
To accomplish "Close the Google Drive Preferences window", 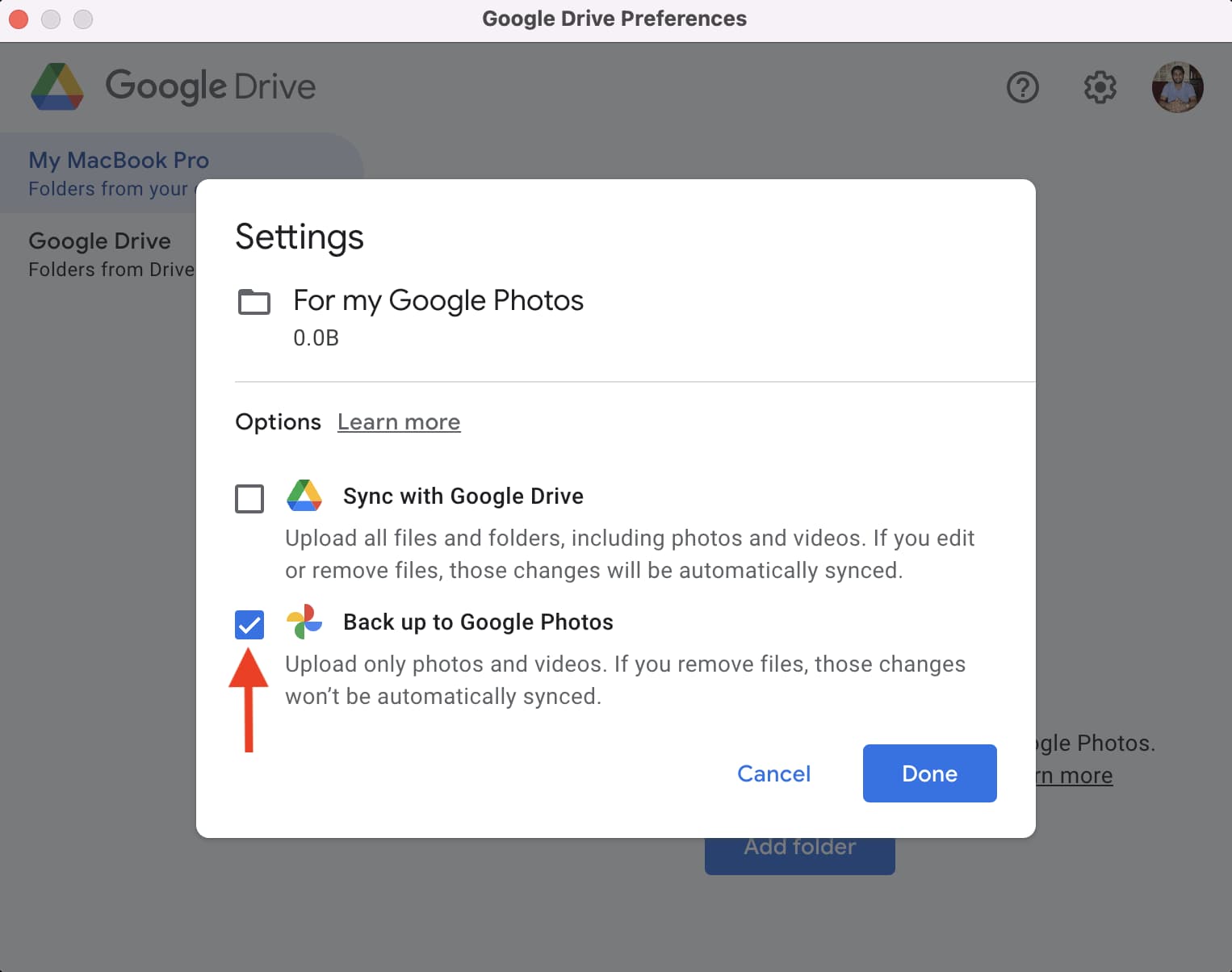I will coord(19,19).
